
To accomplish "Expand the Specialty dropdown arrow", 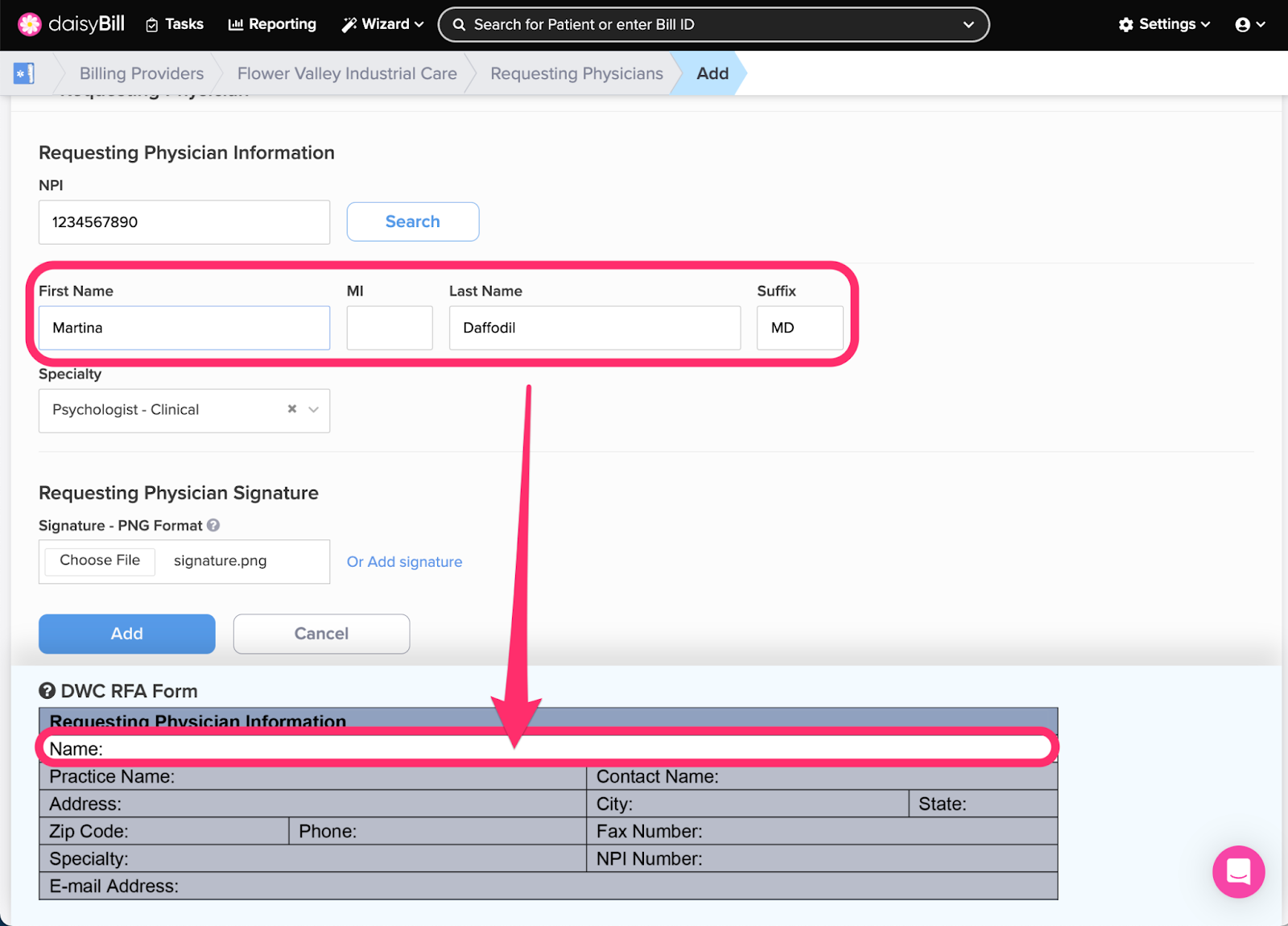I will [x=314, y=409].
